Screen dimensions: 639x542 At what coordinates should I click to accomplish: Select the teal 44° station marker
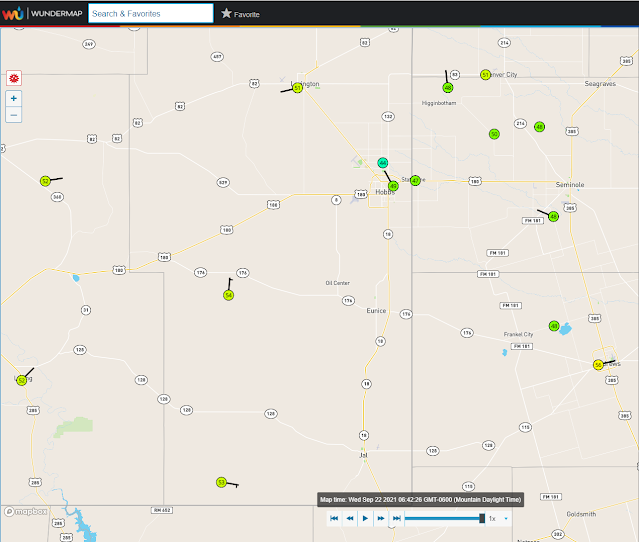tap(382, 163)
